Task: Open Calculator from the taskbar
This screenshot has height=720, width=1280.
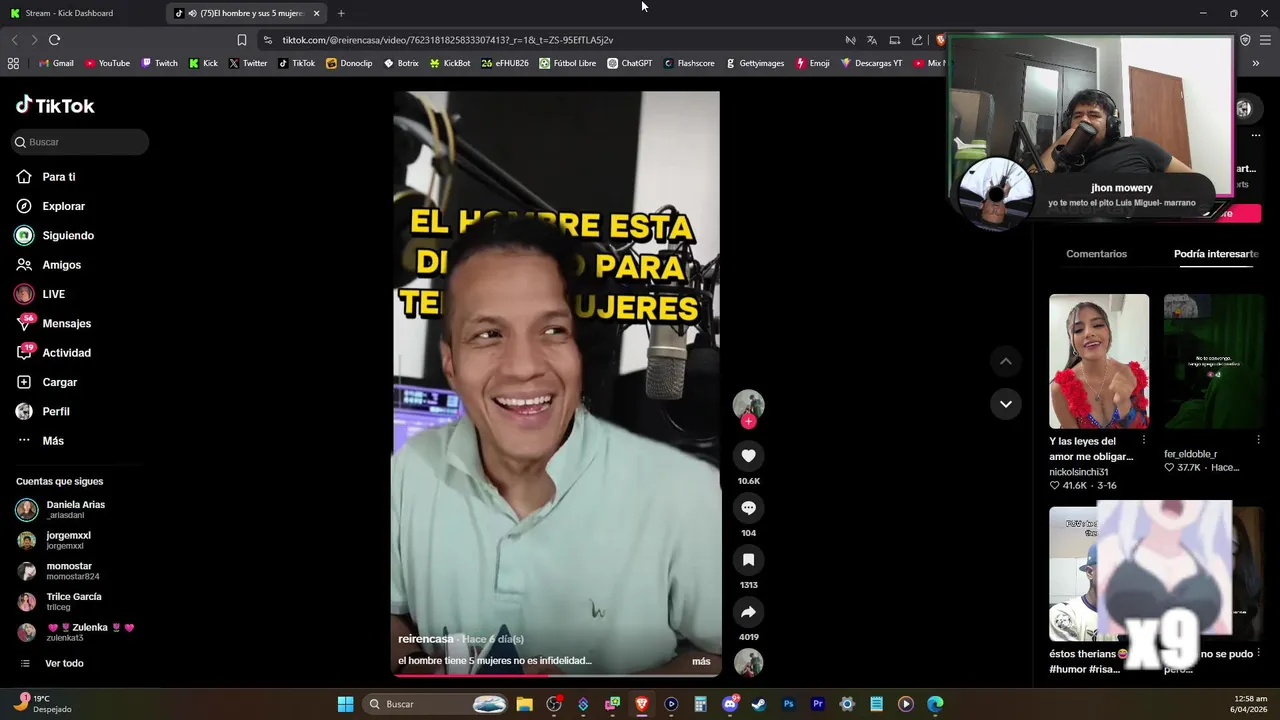Action: (x=700, y=704)
